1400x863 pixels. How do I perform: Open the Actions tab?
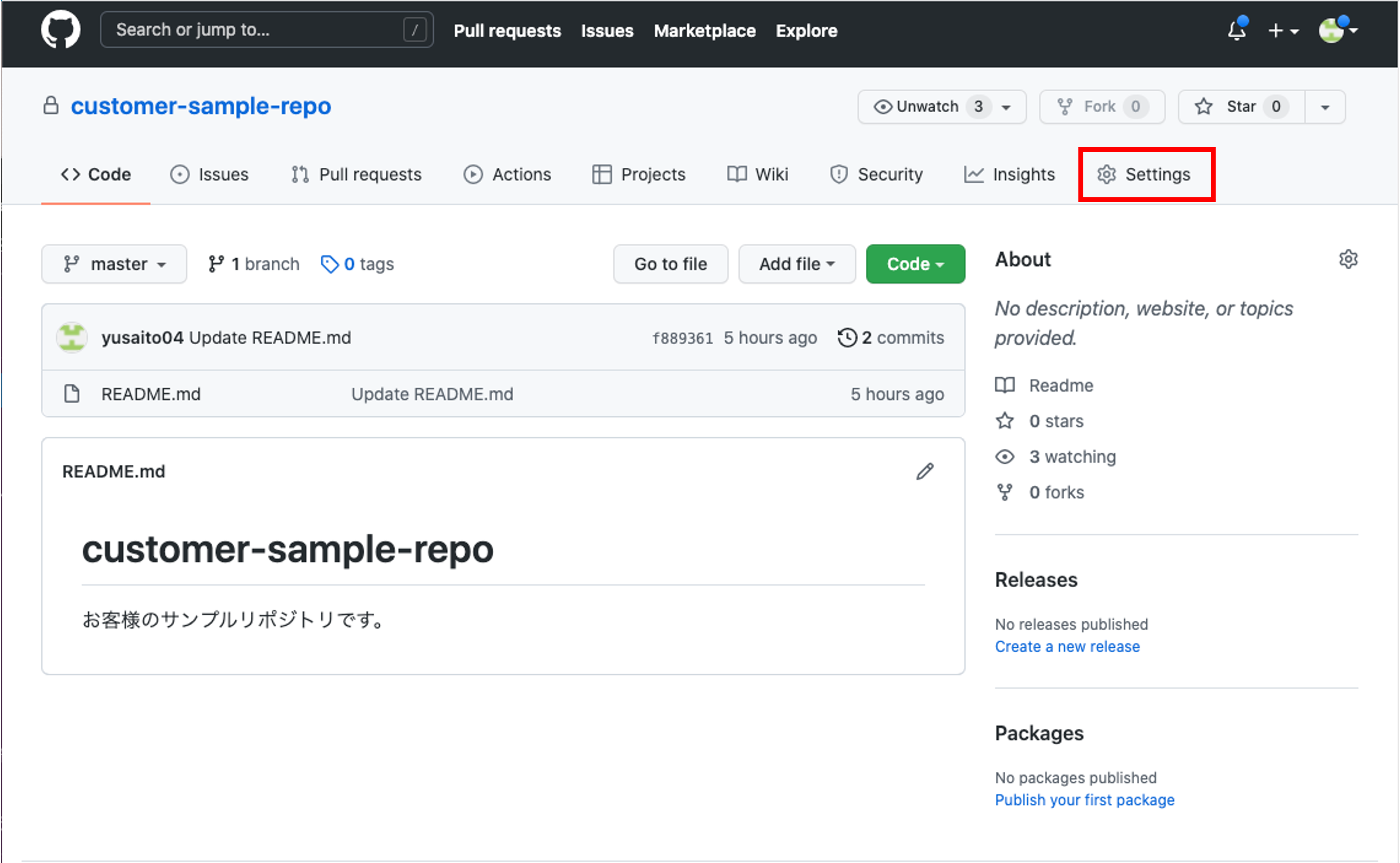[x=507, y=174]
